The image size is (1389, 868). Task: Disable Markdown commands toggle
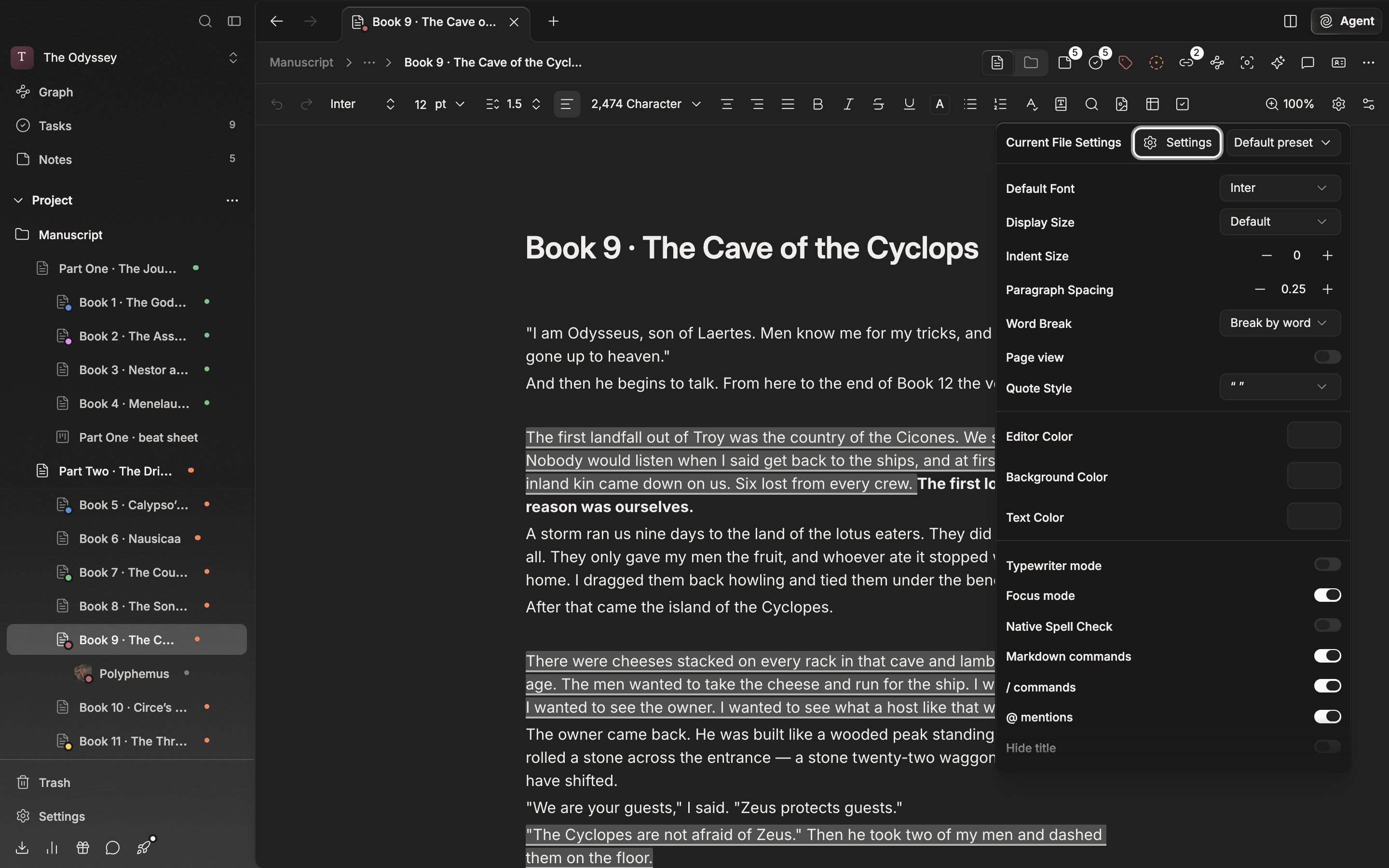(1327, 656)
